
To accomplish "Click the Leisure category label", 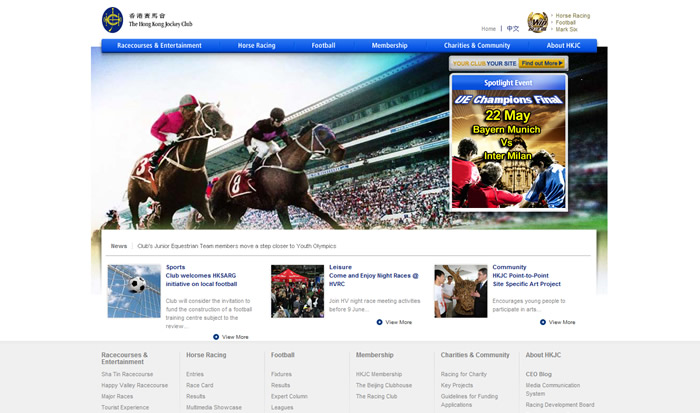I will [341, 267].
